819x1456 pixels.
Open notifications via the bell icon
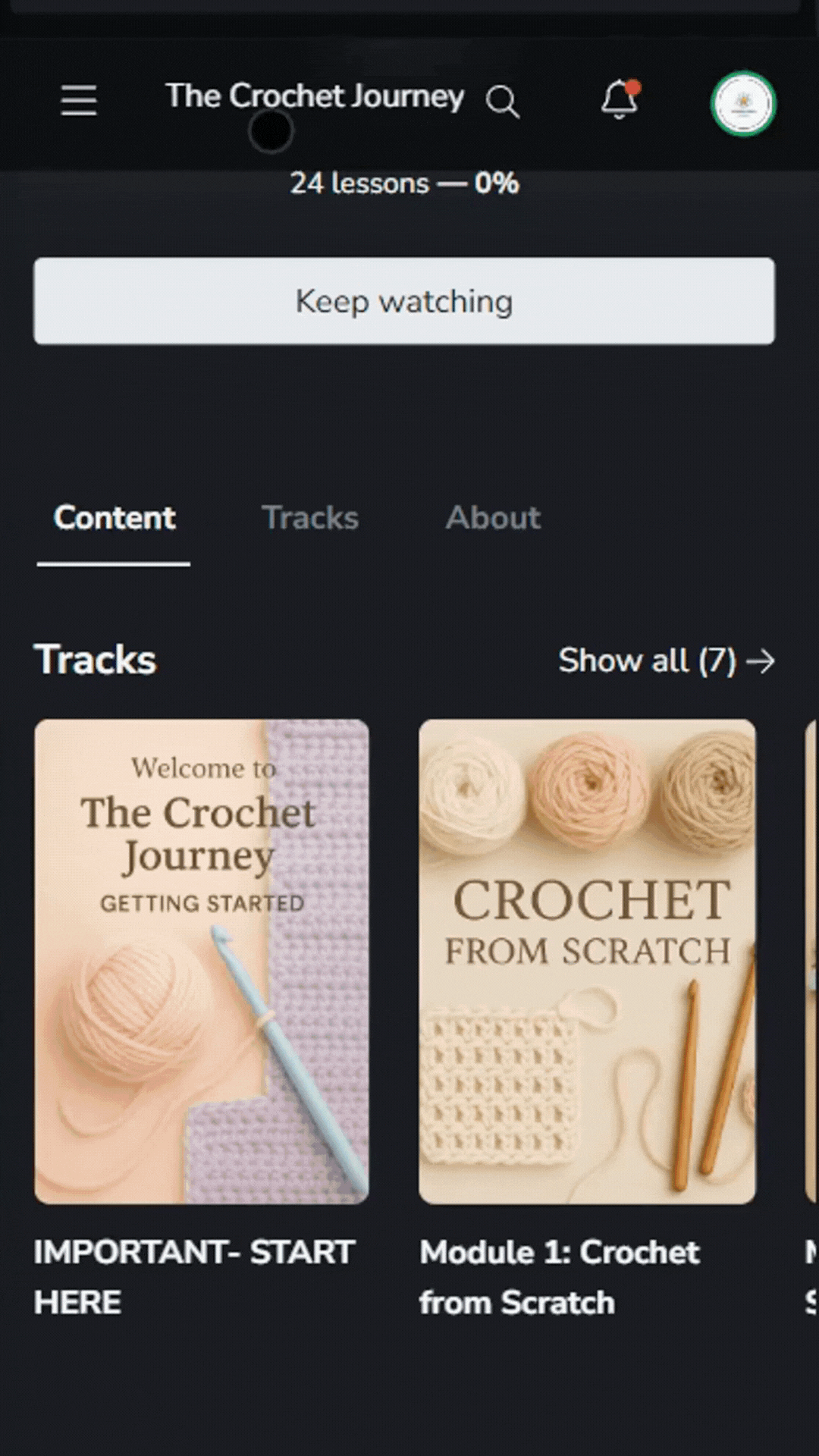click(x=620, y=99)
